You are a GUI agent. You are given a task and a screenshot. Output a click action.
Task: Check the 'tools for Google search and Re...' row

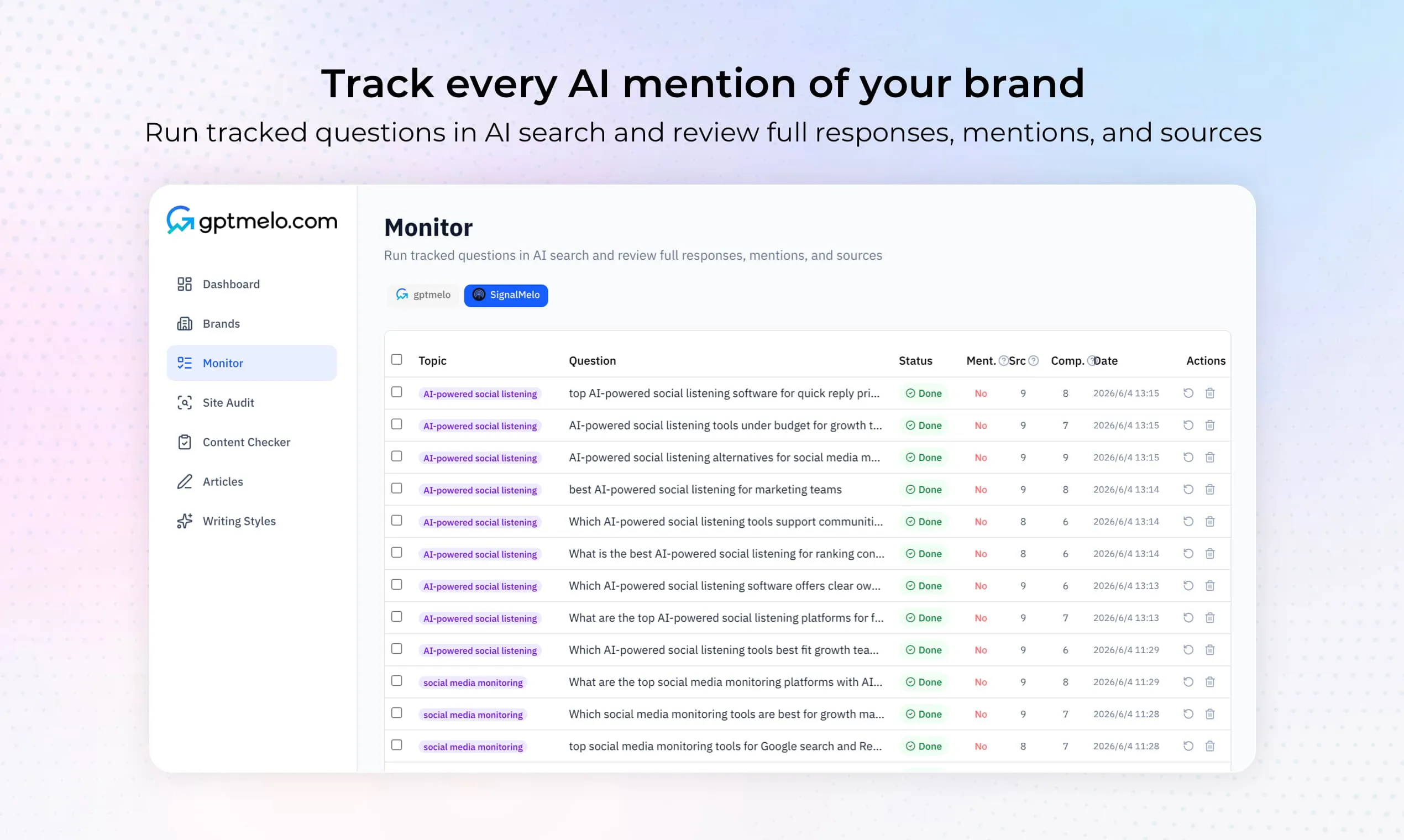coord(397,745)
